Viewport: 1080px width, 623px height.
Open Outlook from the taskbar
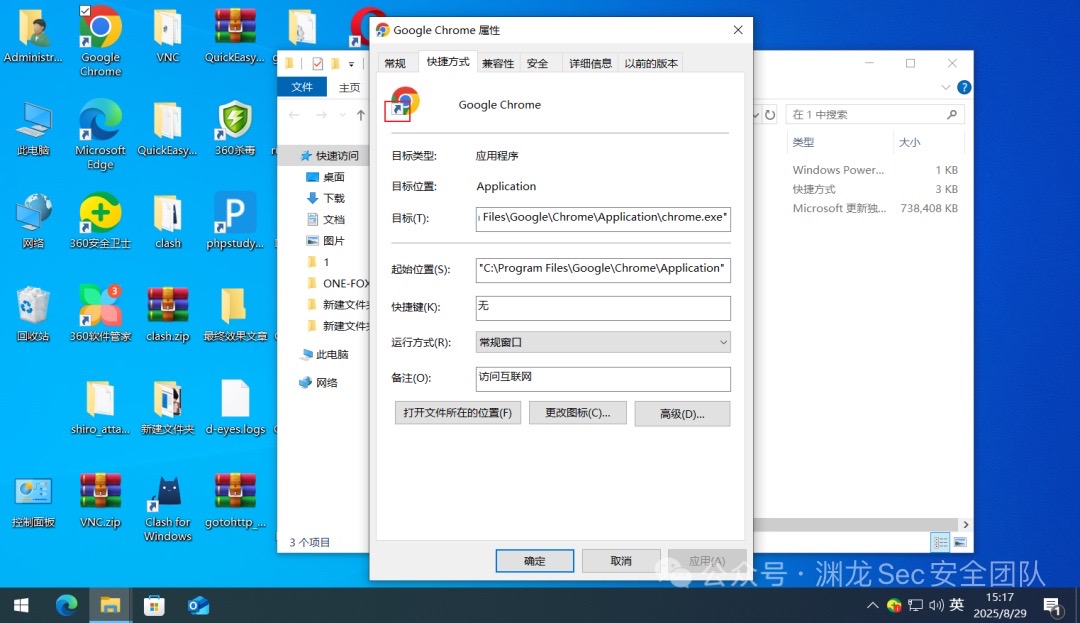pos(198,605)
